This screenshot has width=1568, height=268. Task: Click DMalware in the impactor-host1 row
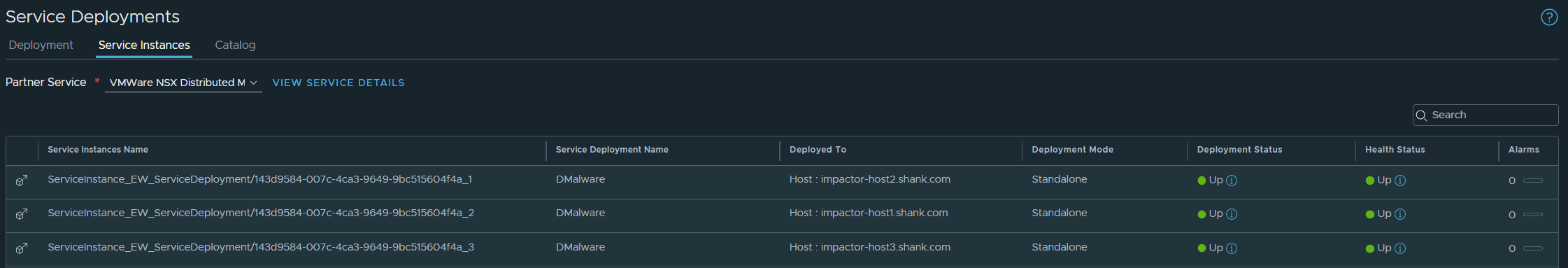coord(580,213)
